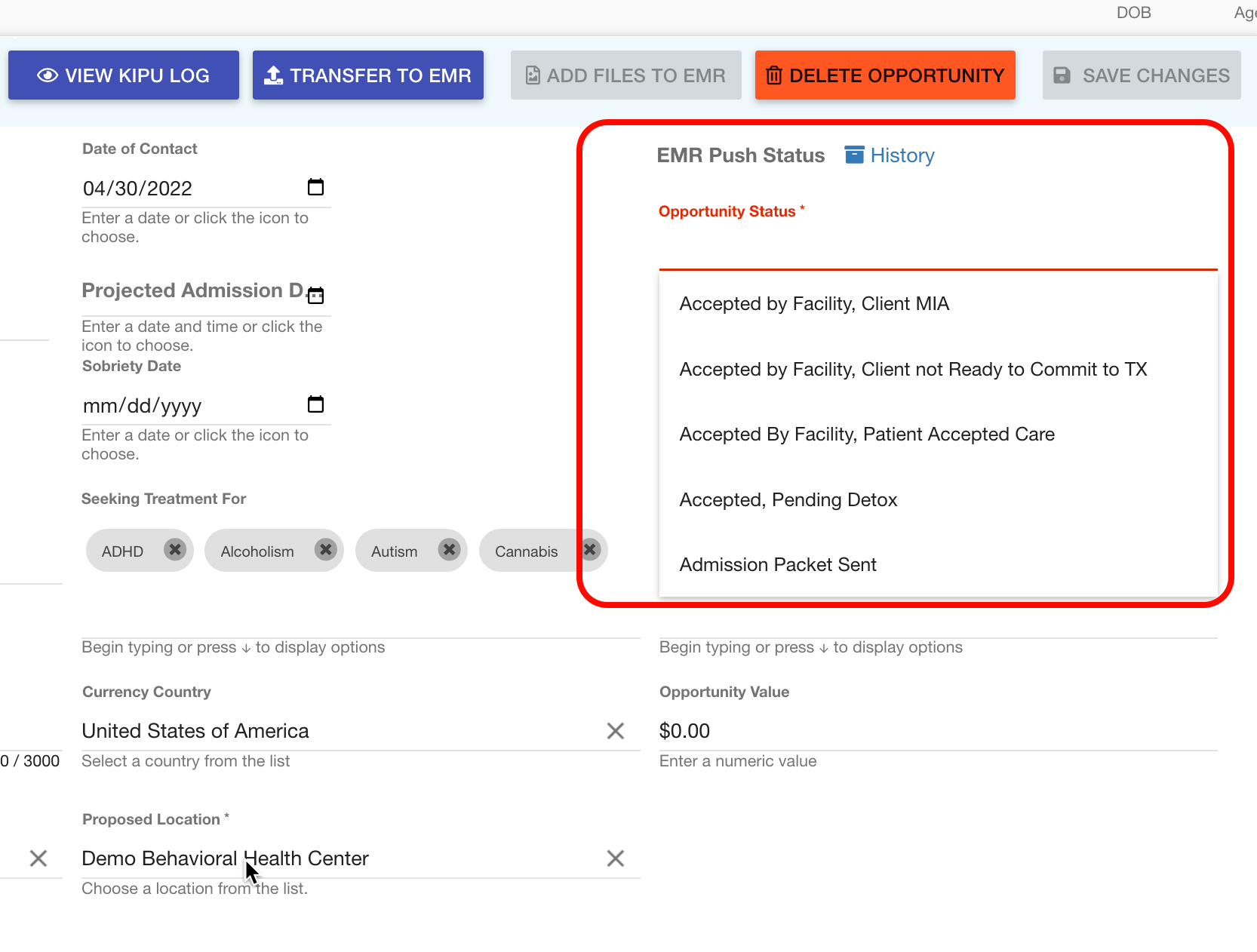Remove the Cannabis treatment tag
Viewport: 1257px width, 952px height.
point(589,550)
